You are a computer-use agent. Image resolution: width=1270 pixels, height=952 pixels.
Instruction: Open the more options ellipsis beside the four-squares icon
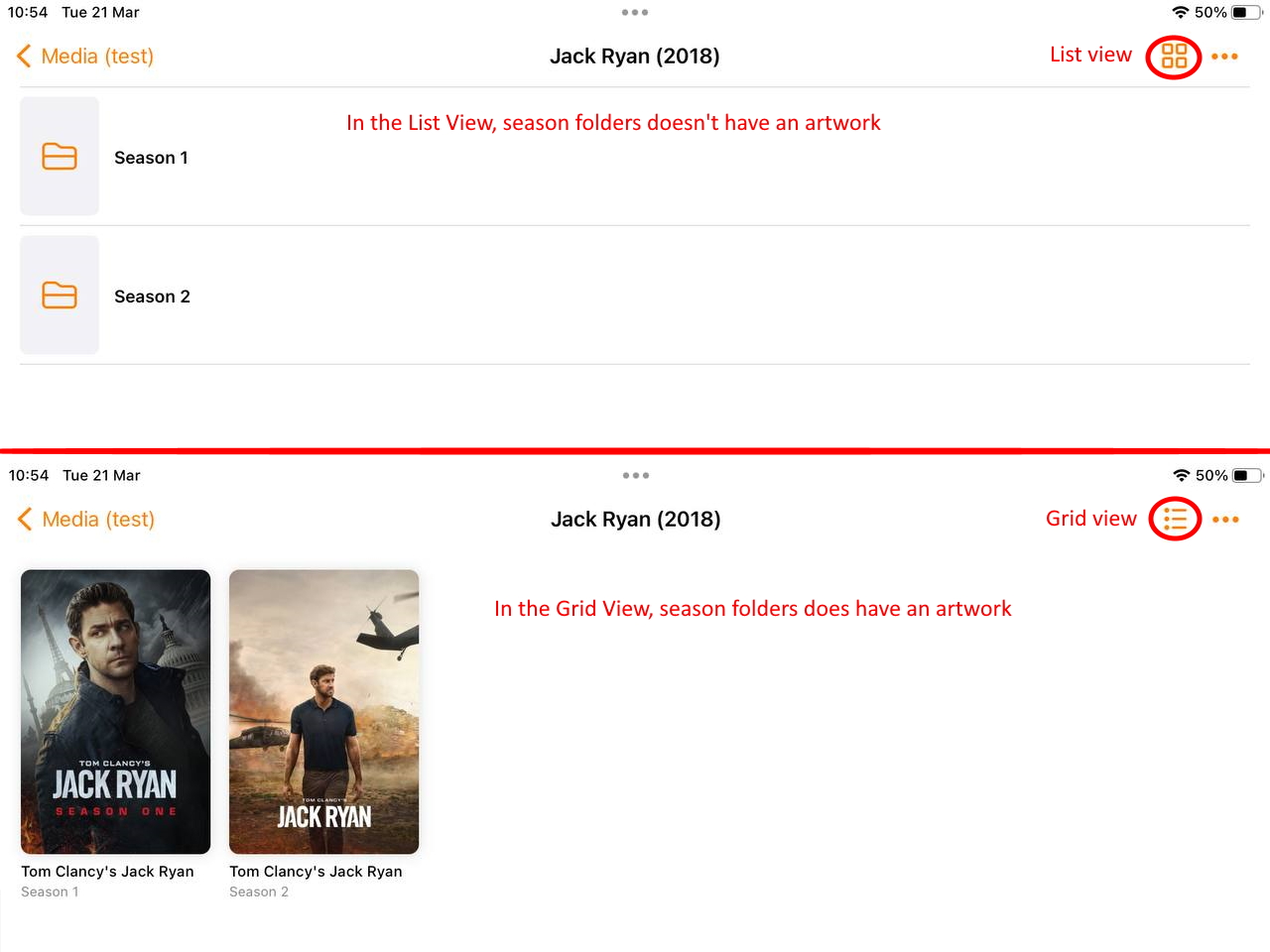pos(1224,57)
